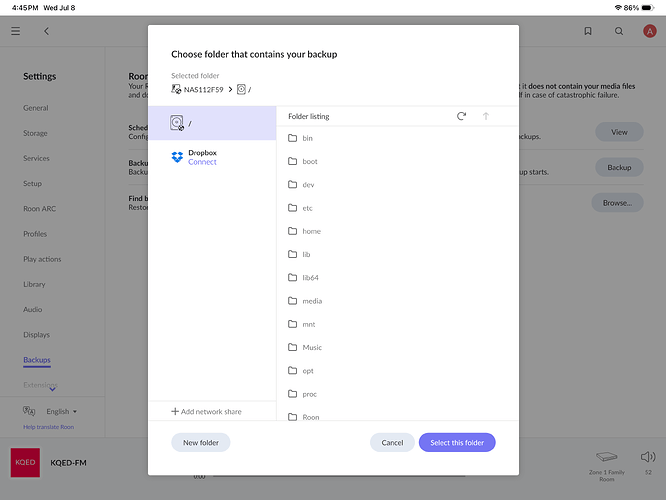Open KQED station thumbnail
This screenshot has width=666, height=500.
pyautogui.click(x=25, y=463)
